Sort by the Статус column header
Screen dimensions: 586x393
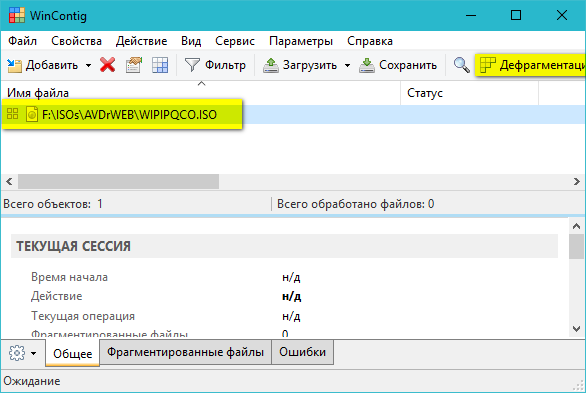[469, 93]
